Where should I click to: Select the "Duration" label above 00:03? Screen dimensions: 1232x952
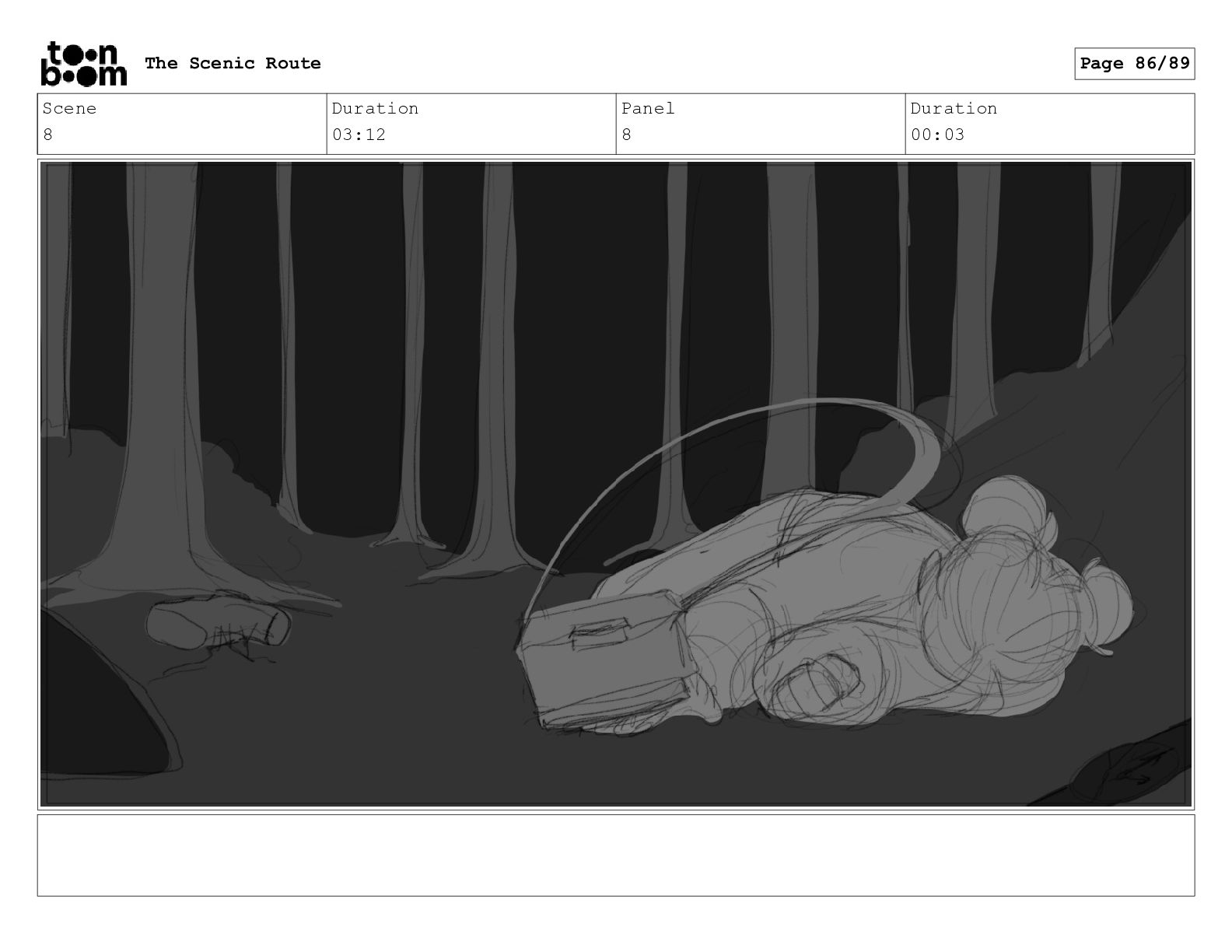pyautogui.click(x=954, y=108)
